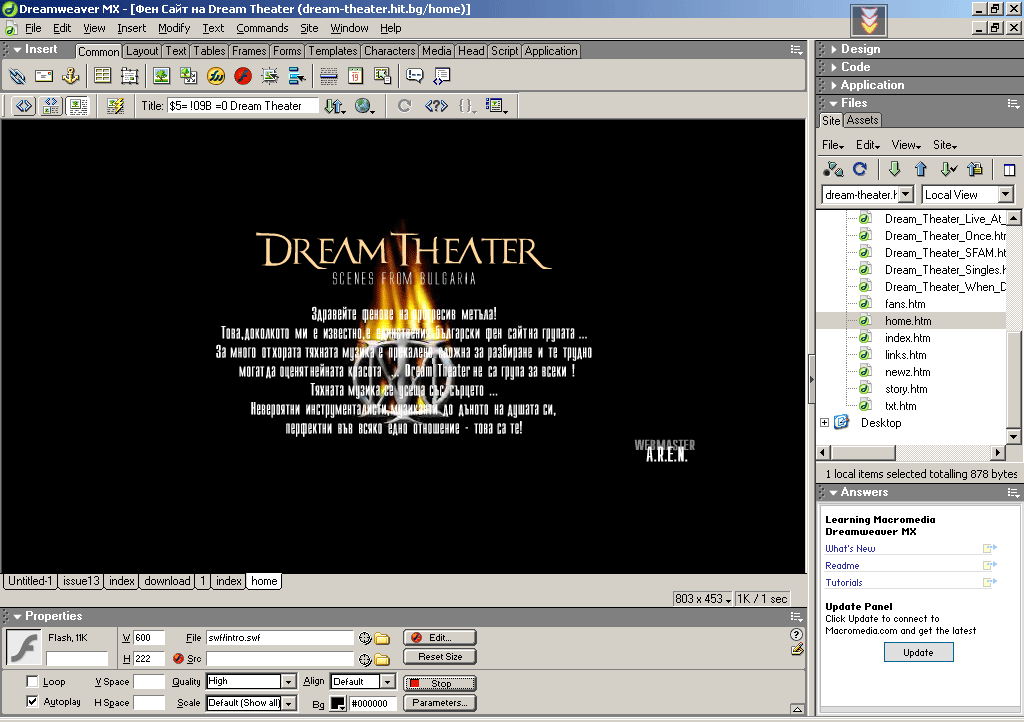Put files with the blue up arrow
The height and width of the screenshot is (722, 1024).
921,170
